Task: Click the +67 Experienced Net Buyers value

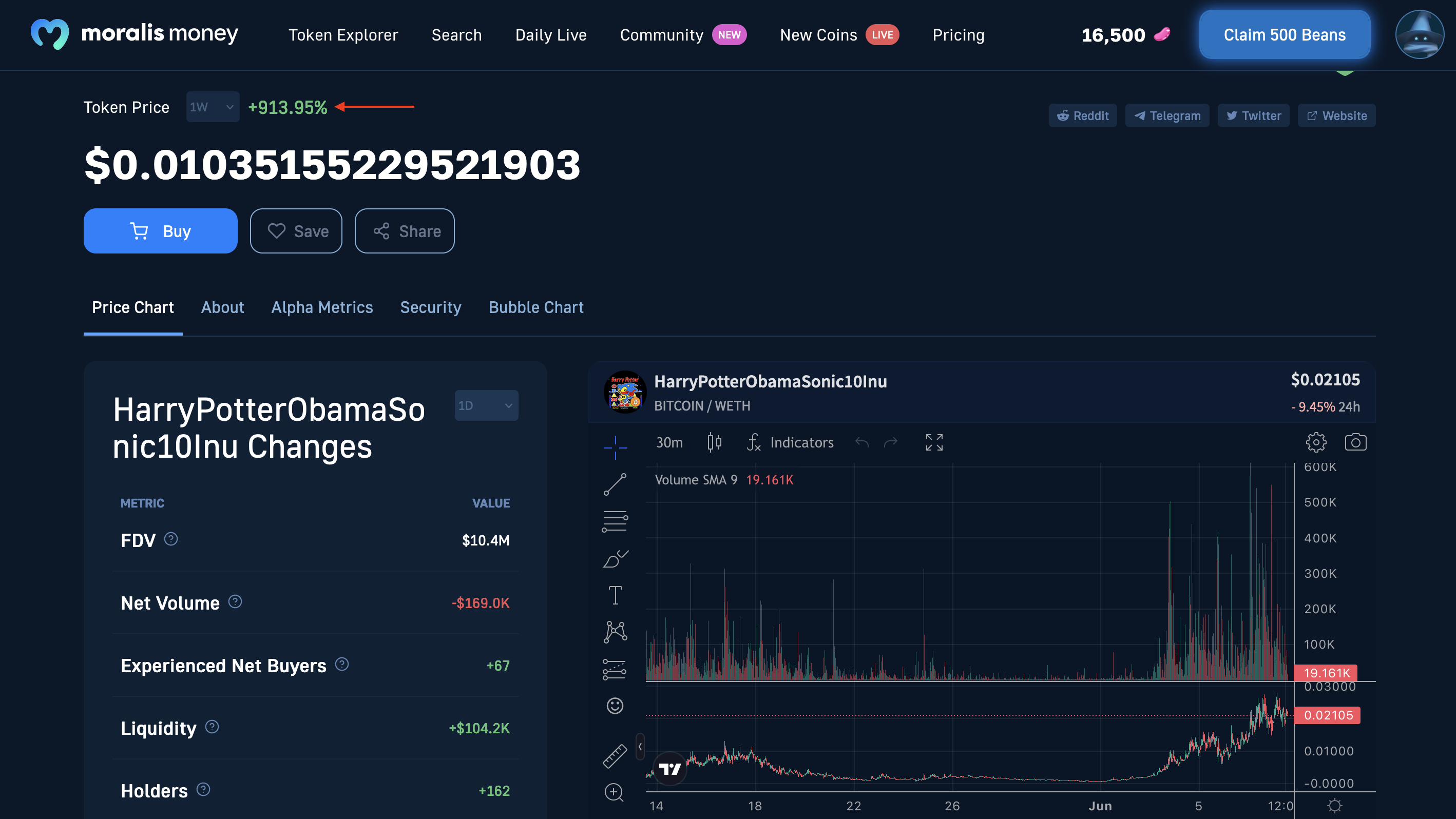Action: click(x=498, y=666)
